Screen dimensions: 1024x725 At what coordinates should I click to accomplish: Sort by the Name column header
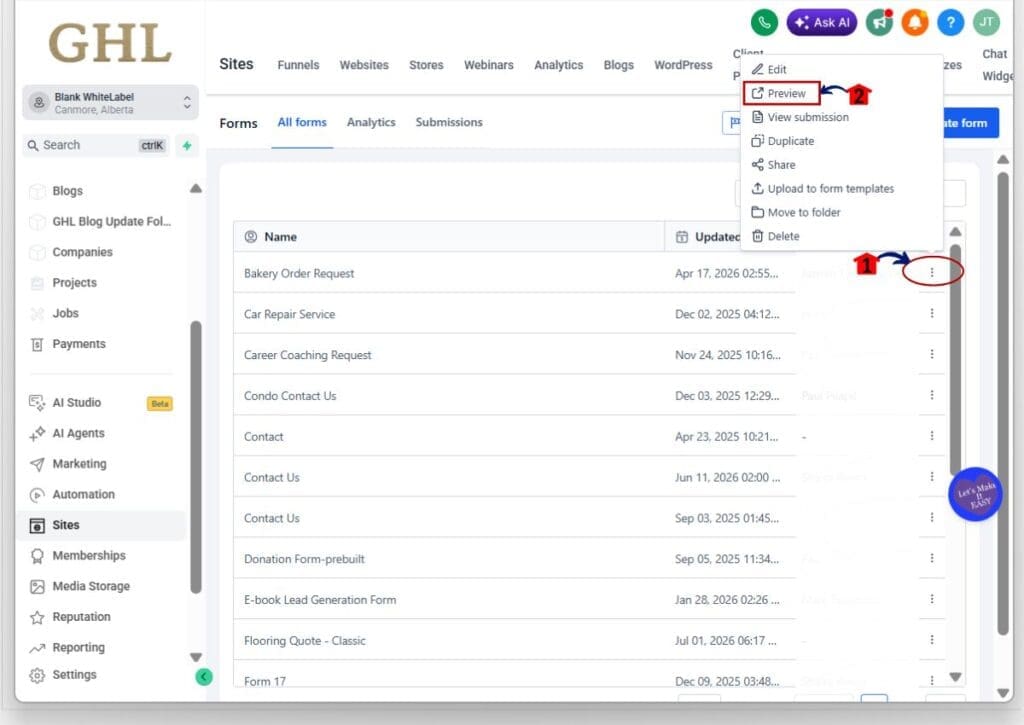pyautogui.click(x=280, y=237)
